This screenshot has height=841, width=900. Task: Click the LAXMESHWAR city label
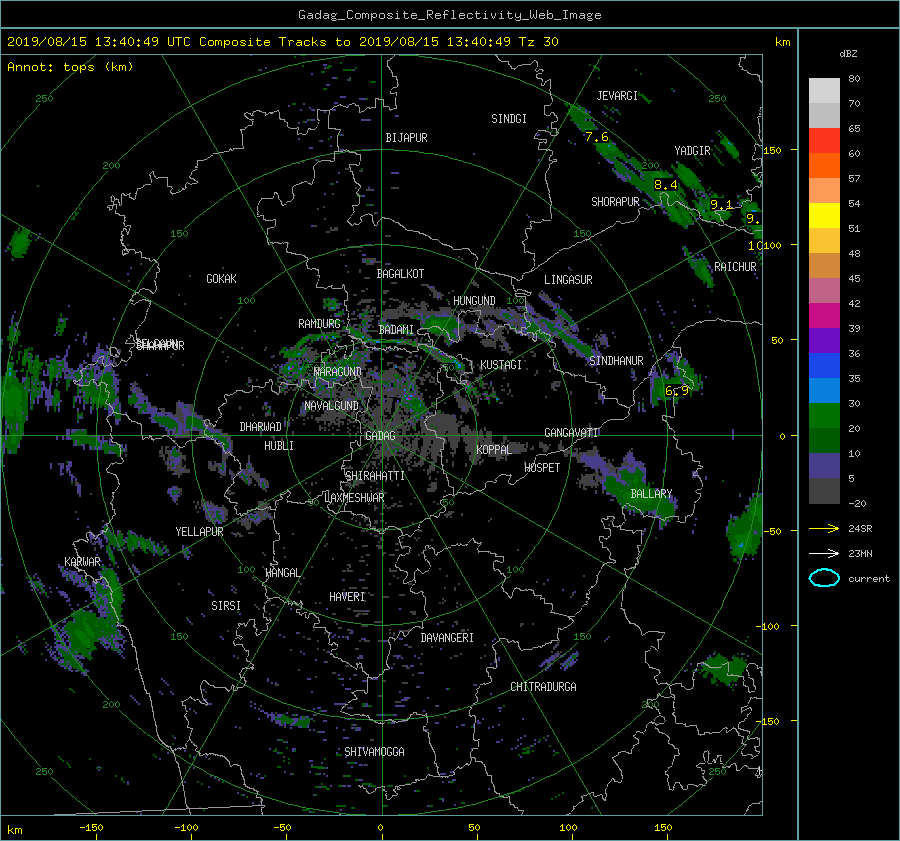coord(354,498)
